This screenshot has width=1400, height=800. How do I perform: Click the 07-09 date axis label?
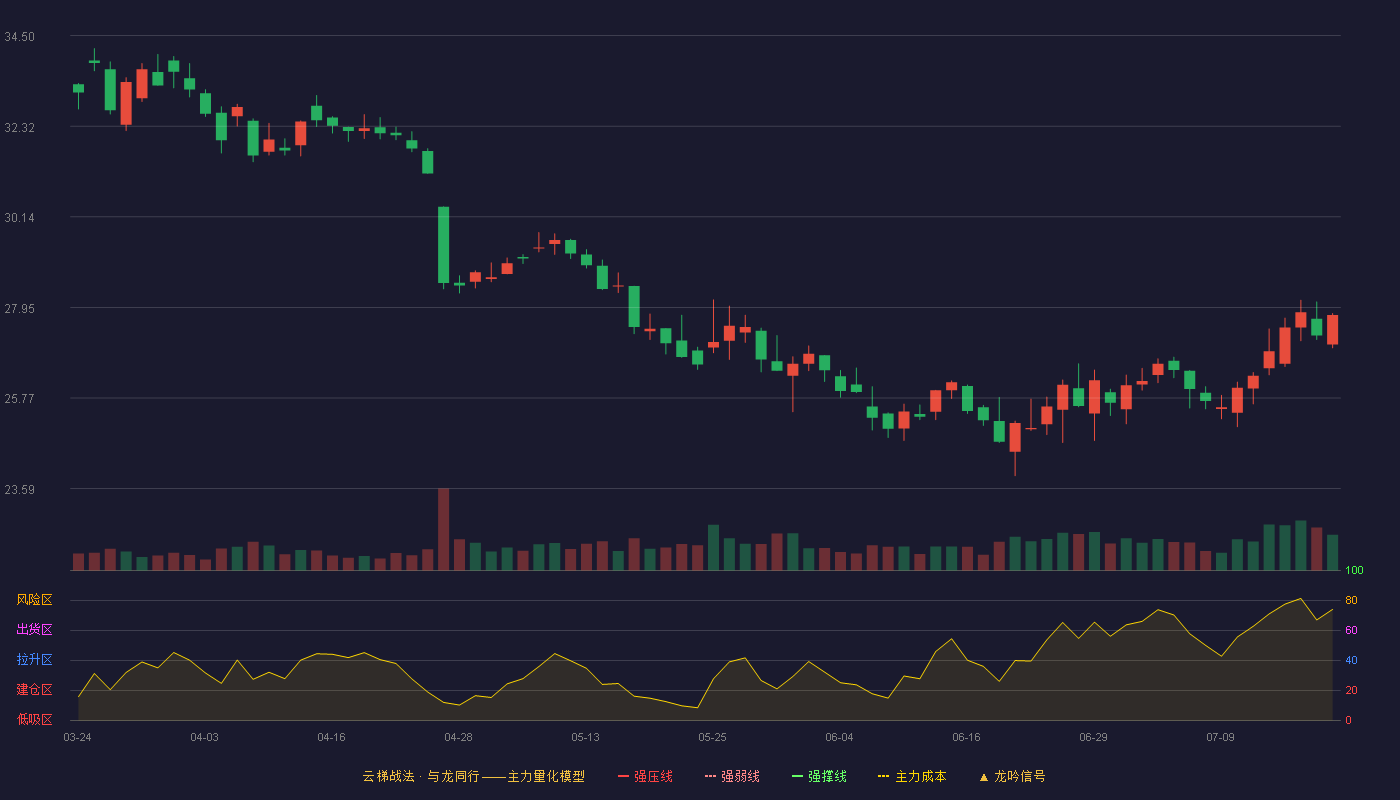pyautogui.click(x=1220, y=737)
